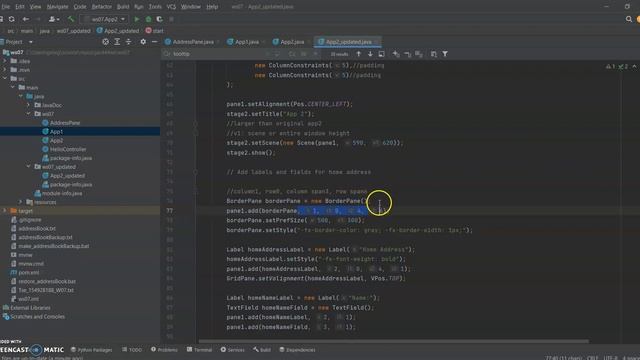Click the search field containing tooltip
This screenshot has width=640, height=360.
(x=212, y=54)
